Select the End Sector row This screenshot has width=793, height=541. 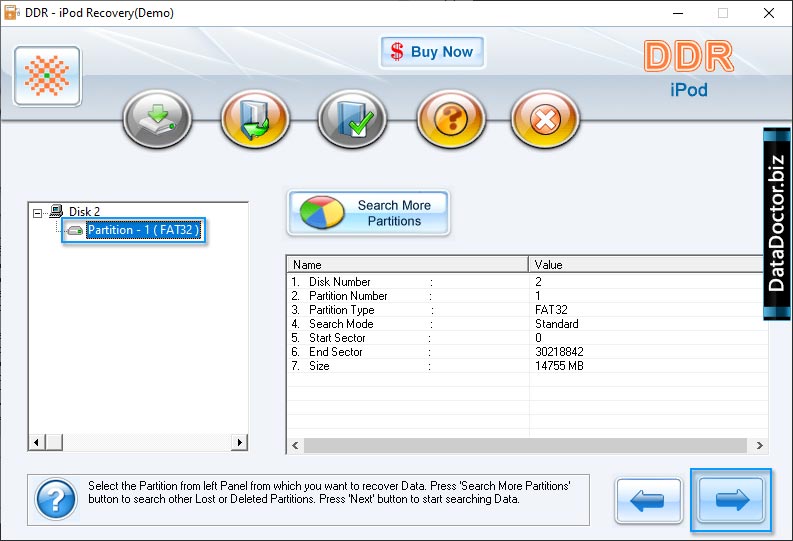(527, 352)
